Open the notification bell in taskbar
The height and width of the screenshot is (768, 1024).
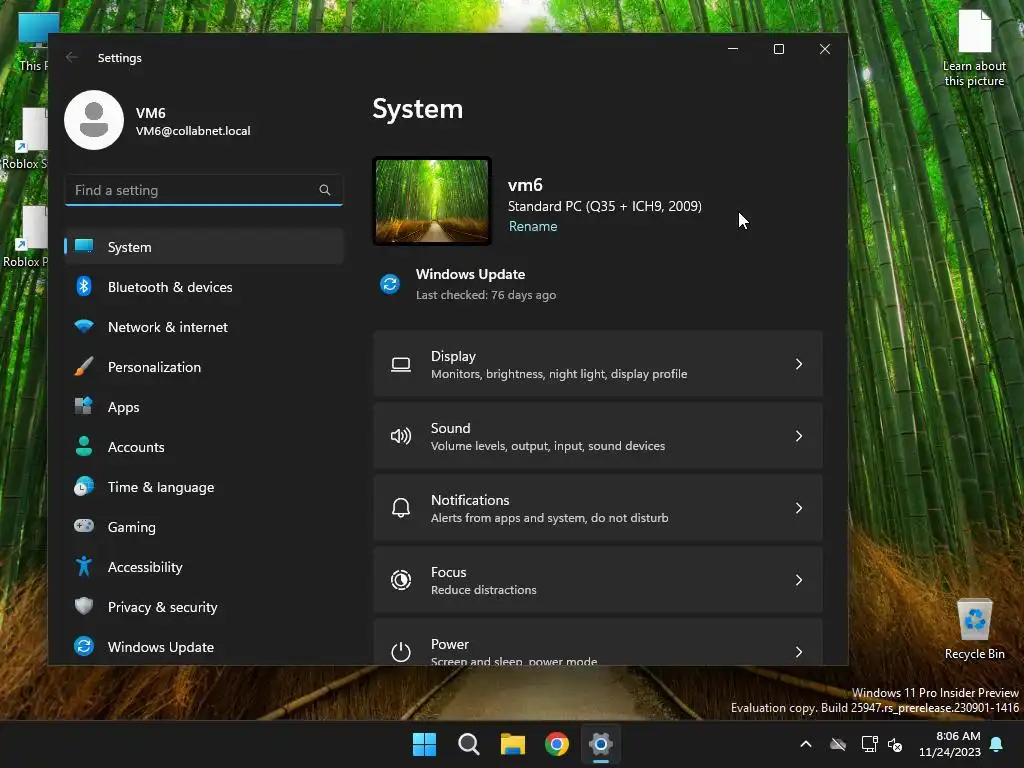coord(997,744)
